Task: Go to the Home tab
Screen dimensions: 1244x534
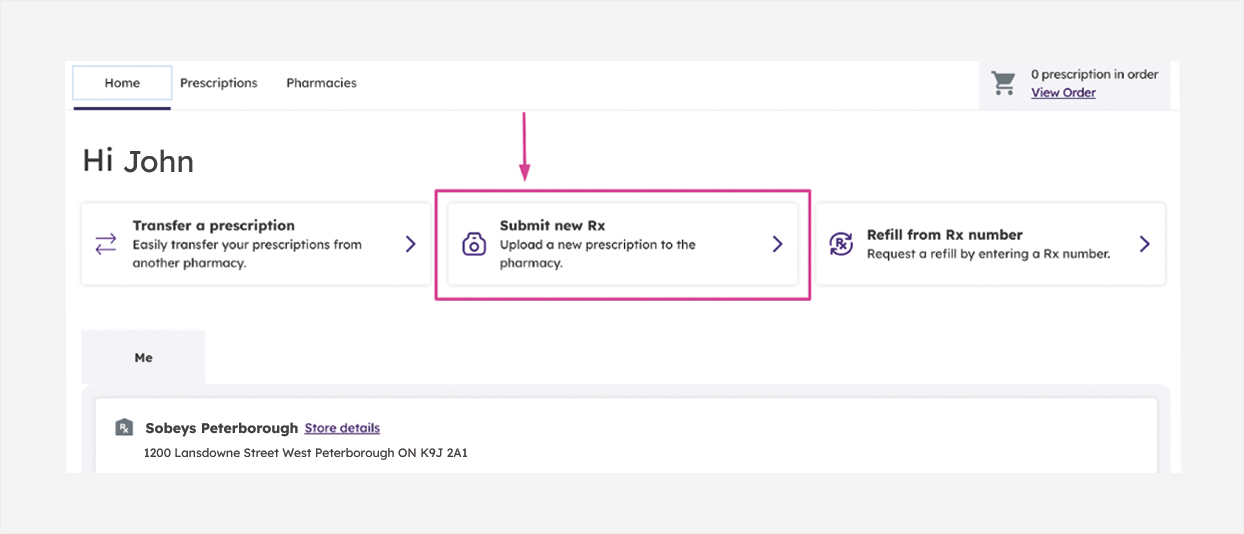Action: tap(122, 83)
